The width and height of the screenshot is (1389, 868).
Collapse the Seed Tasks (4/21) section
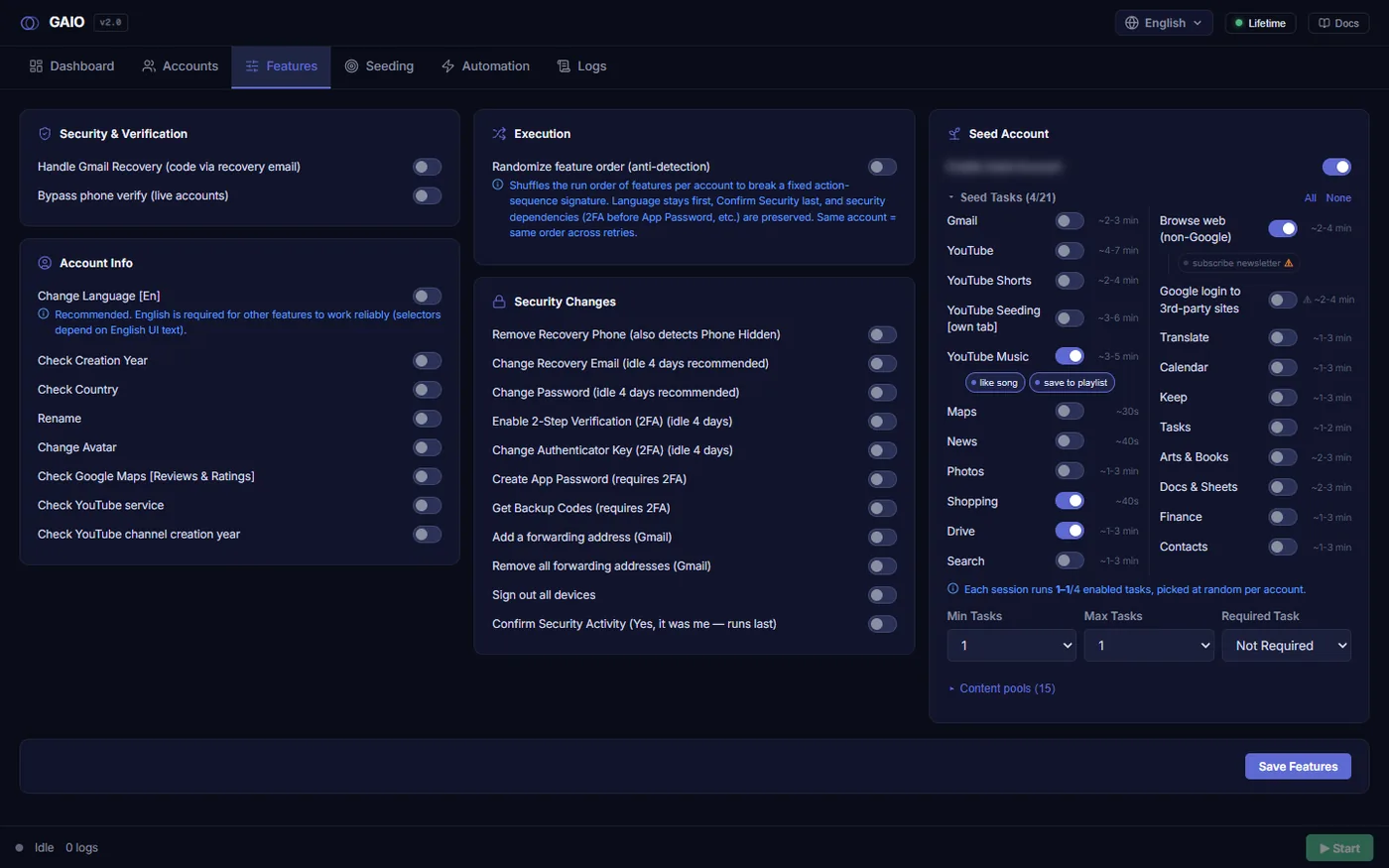coord(1002,197)
